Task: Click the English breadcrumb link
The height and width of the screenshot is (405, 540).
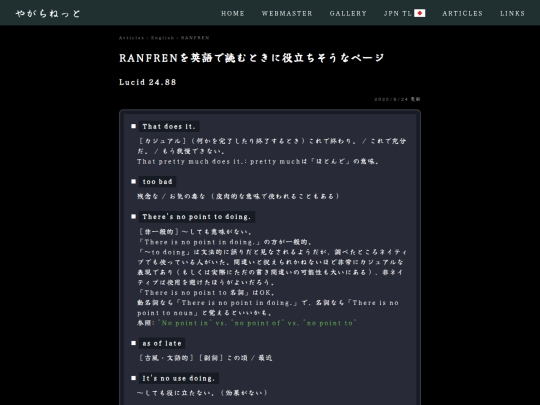Action: (x=163, y=38)
